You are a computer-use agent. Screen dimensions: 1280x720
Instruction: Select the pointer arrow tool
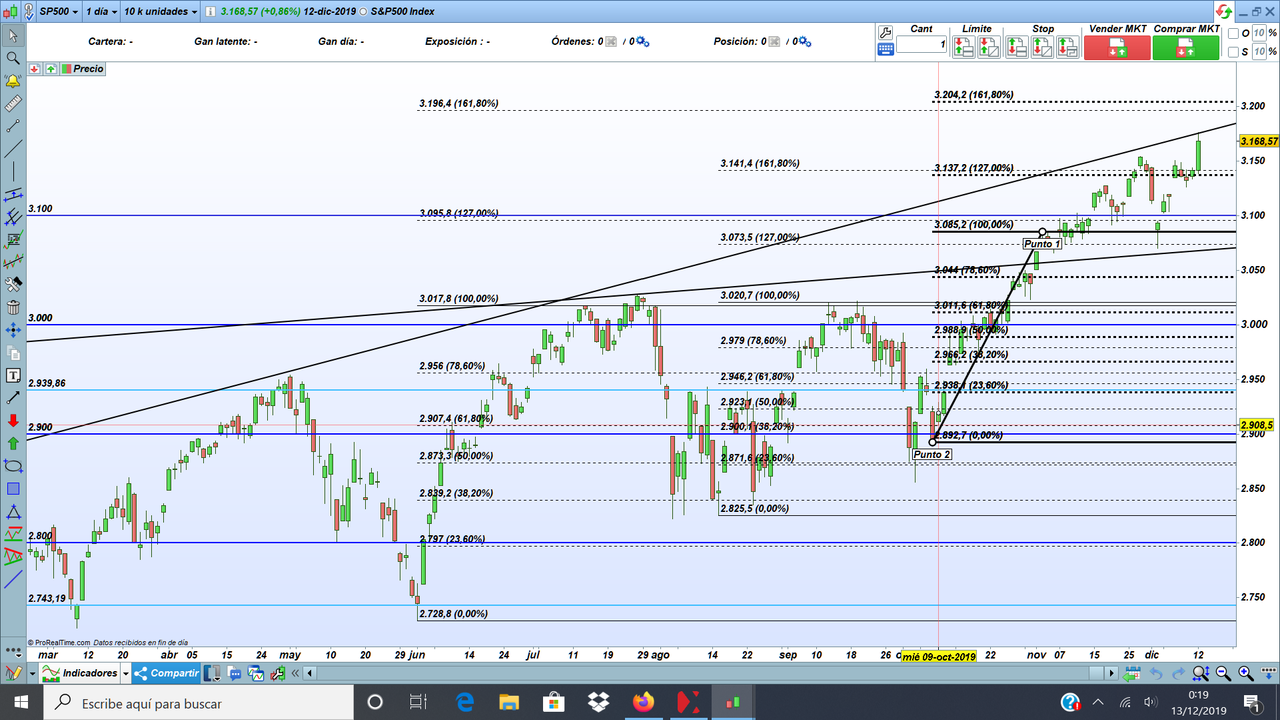coord(14,34)
